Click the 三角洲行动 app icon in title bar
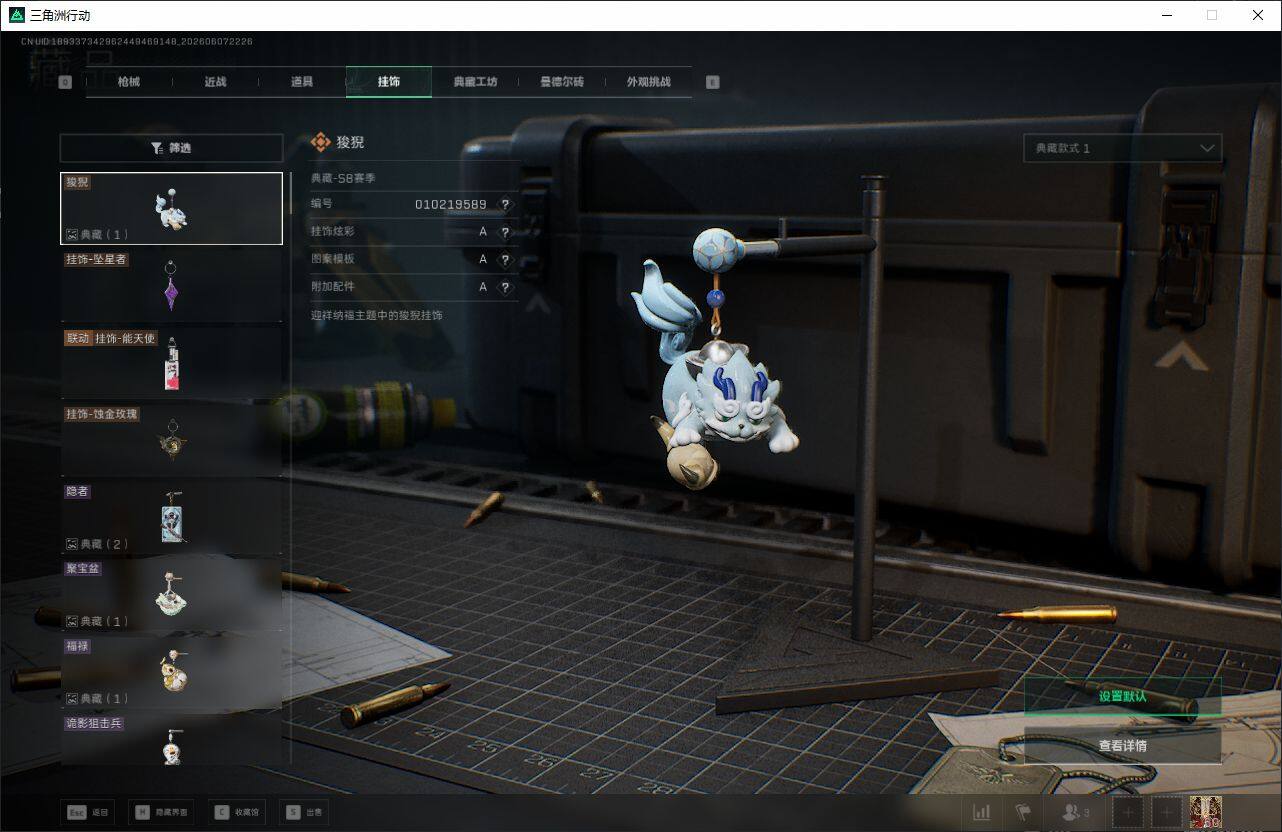The width and height of the screenshot is (1282, 832). pyautogui.click(x=16, y=15)
